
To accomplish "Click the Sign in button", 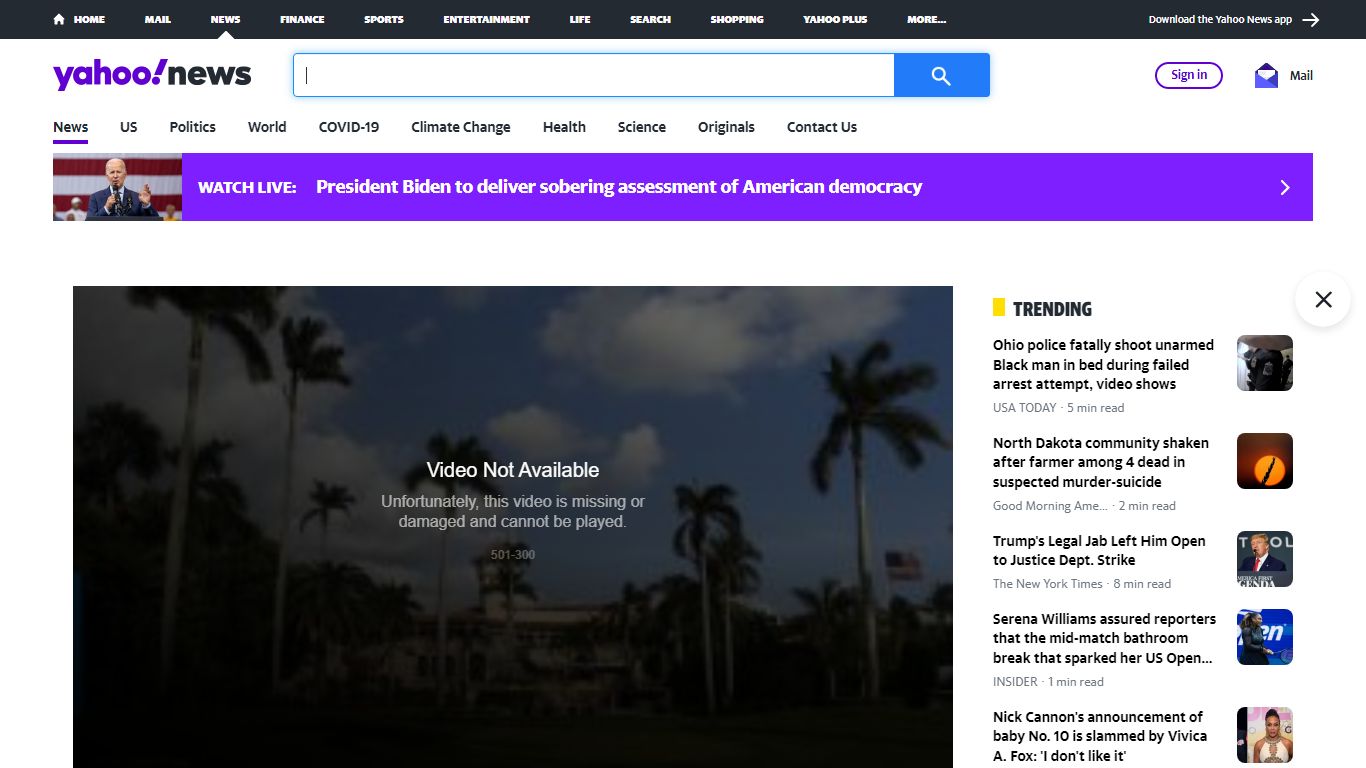I will 1189,75.
